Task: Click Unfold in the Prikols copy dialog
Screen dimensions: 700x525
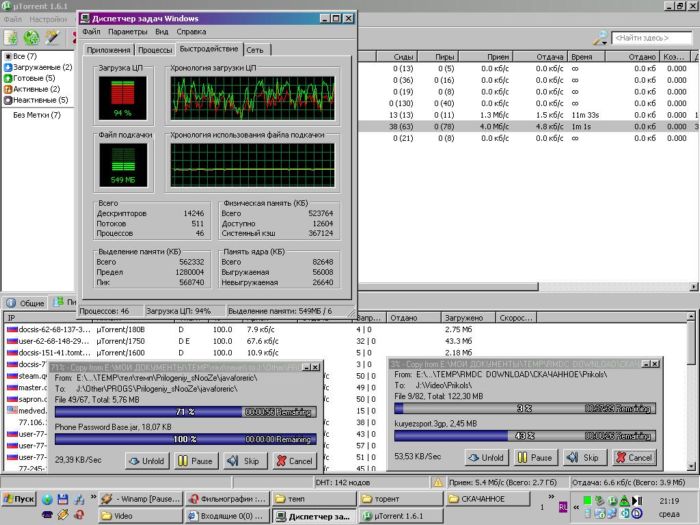Action: click(487, 458)
